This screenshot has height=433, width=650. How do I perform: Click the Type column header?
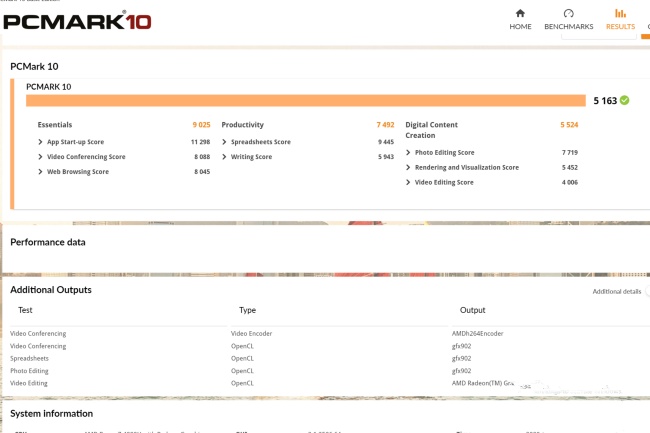point(247,310)
